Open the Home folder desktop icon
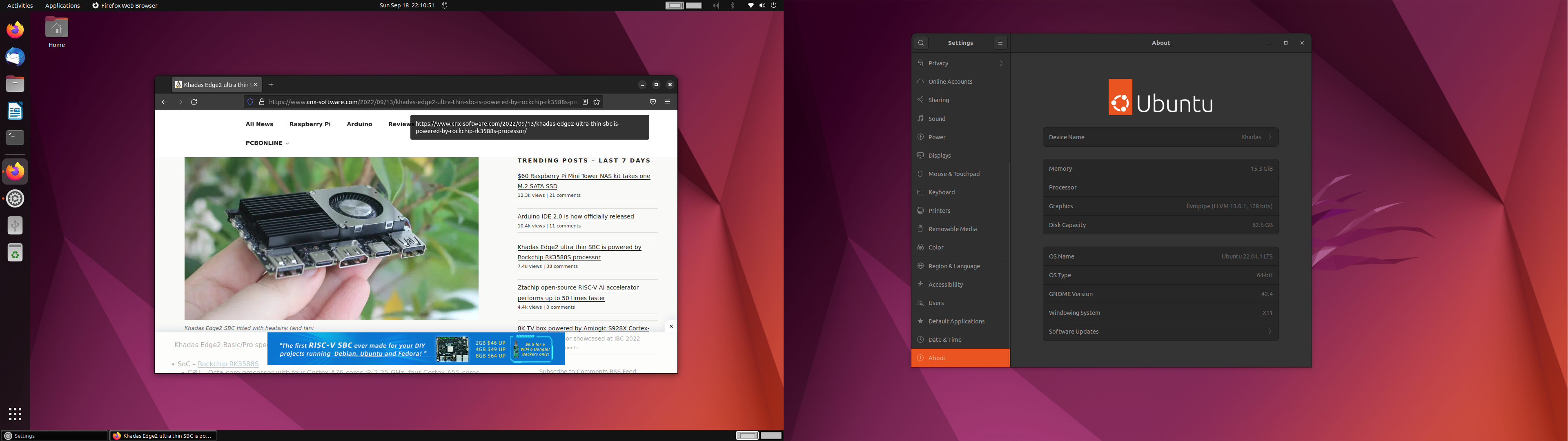The width and height of the screenshot is (1568, 441). click(57, 32)
